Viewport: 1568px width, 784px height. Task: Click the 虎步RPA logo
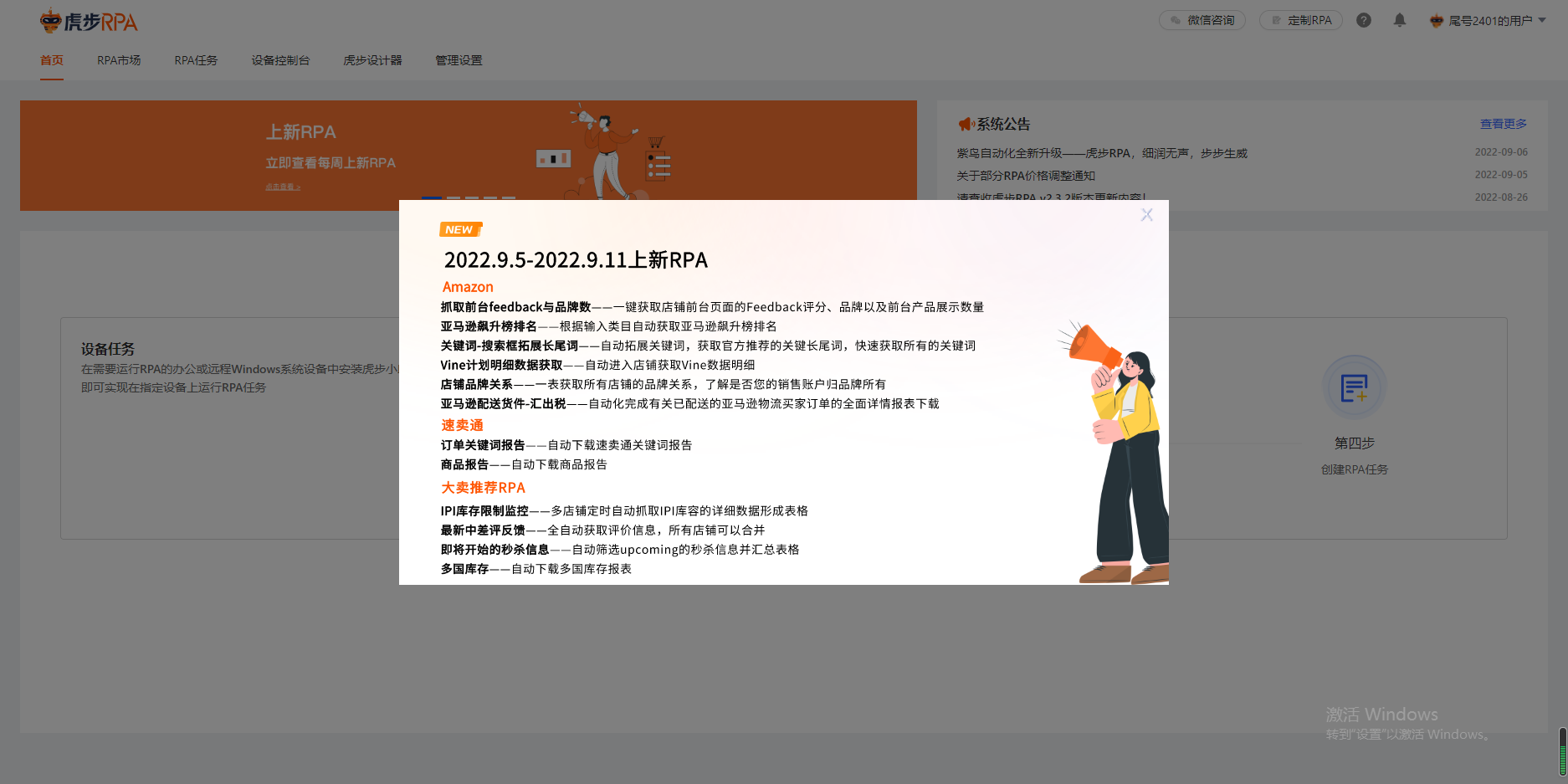tap(89, 21)
